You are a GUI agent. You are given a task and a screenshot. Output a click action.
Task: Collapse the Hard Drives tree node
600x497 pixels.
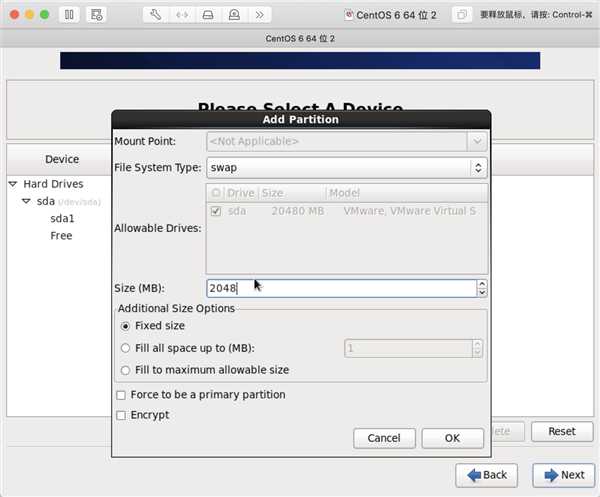pos(13,184)
